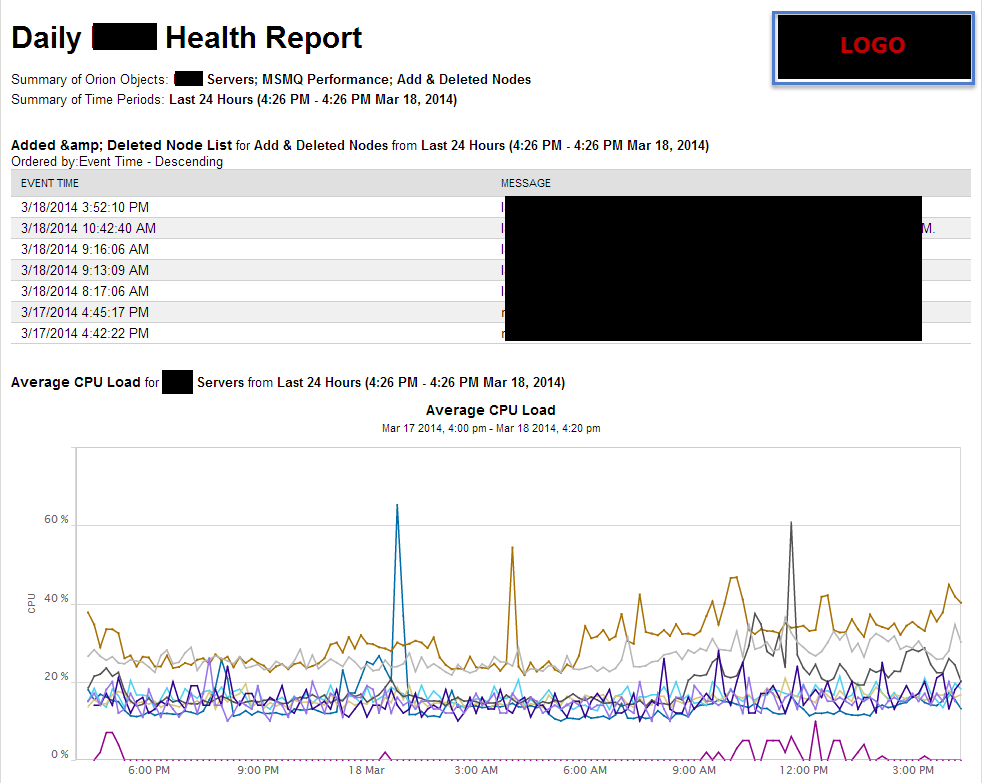
Task: Select row 3/18/2014 8:17:06 AM
Action: pyautogui.click(x=490, y=291)
